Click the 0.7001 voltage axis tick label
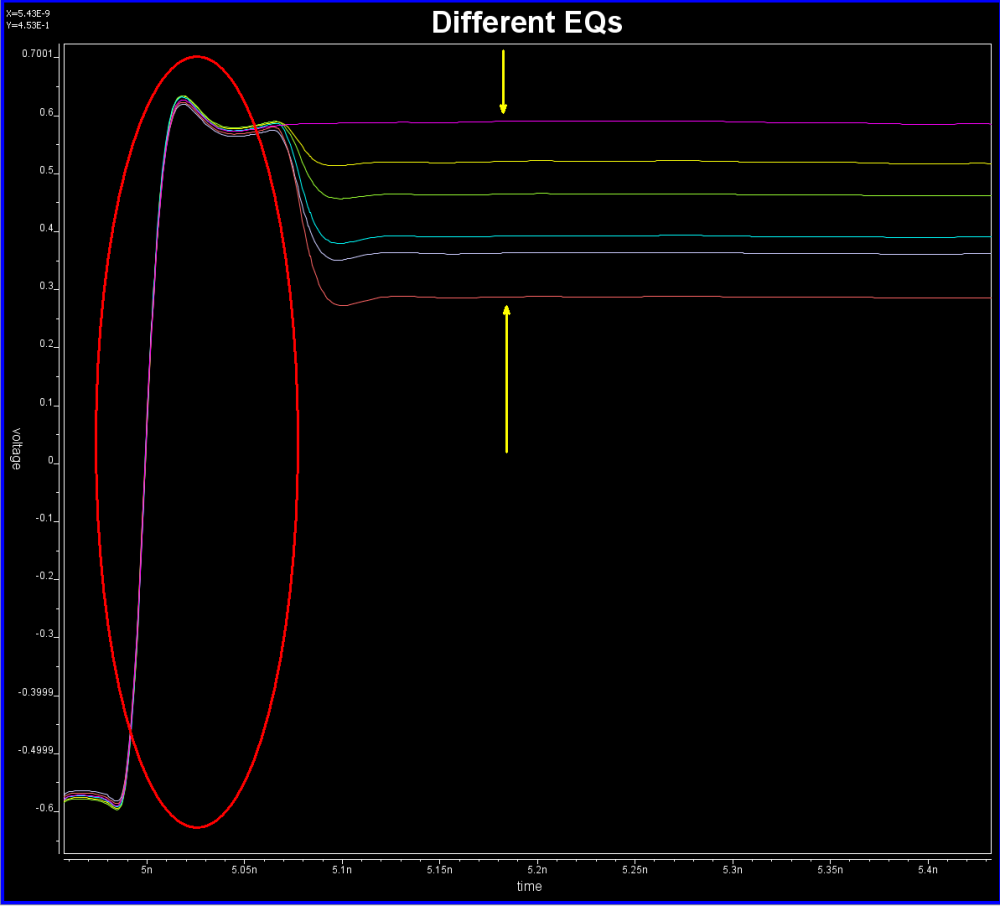Screen dimensions: 1000x906 (x=39, y=58)
